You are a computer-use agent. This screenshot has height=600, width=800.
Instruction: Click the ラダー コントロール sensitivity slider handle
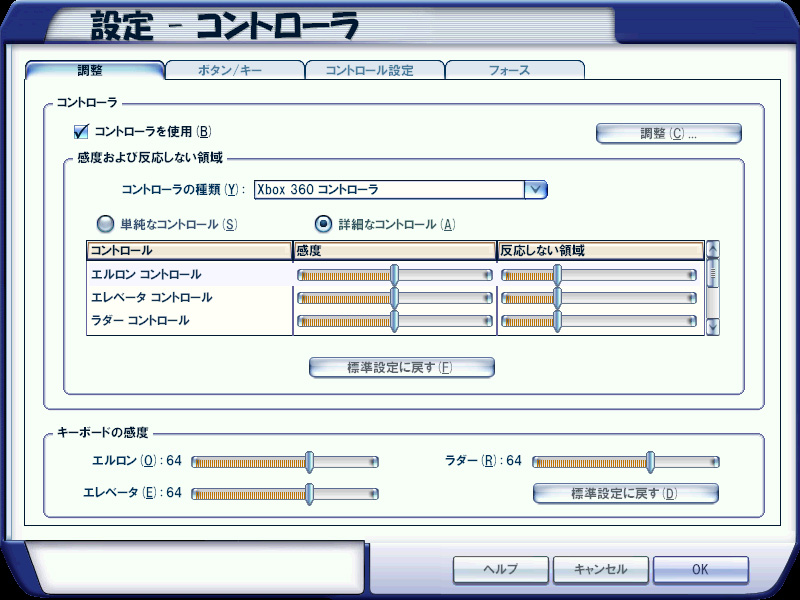[x=394, y=321]
